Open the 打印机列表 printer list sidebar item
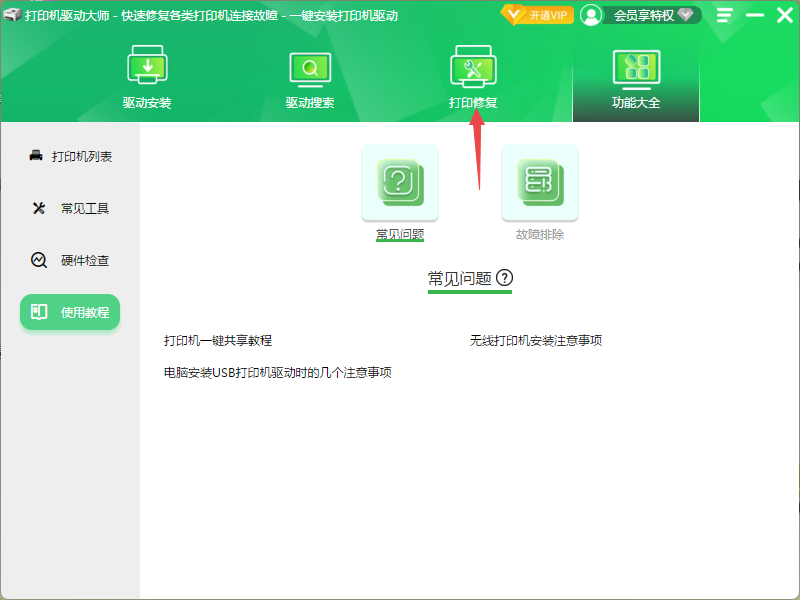The height and width of the screenshot is (600, 800). (69, 156)
